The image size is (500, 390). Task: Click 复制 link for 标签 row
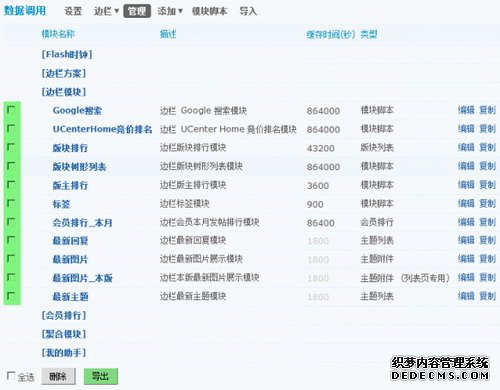click(x=487, y=204)
